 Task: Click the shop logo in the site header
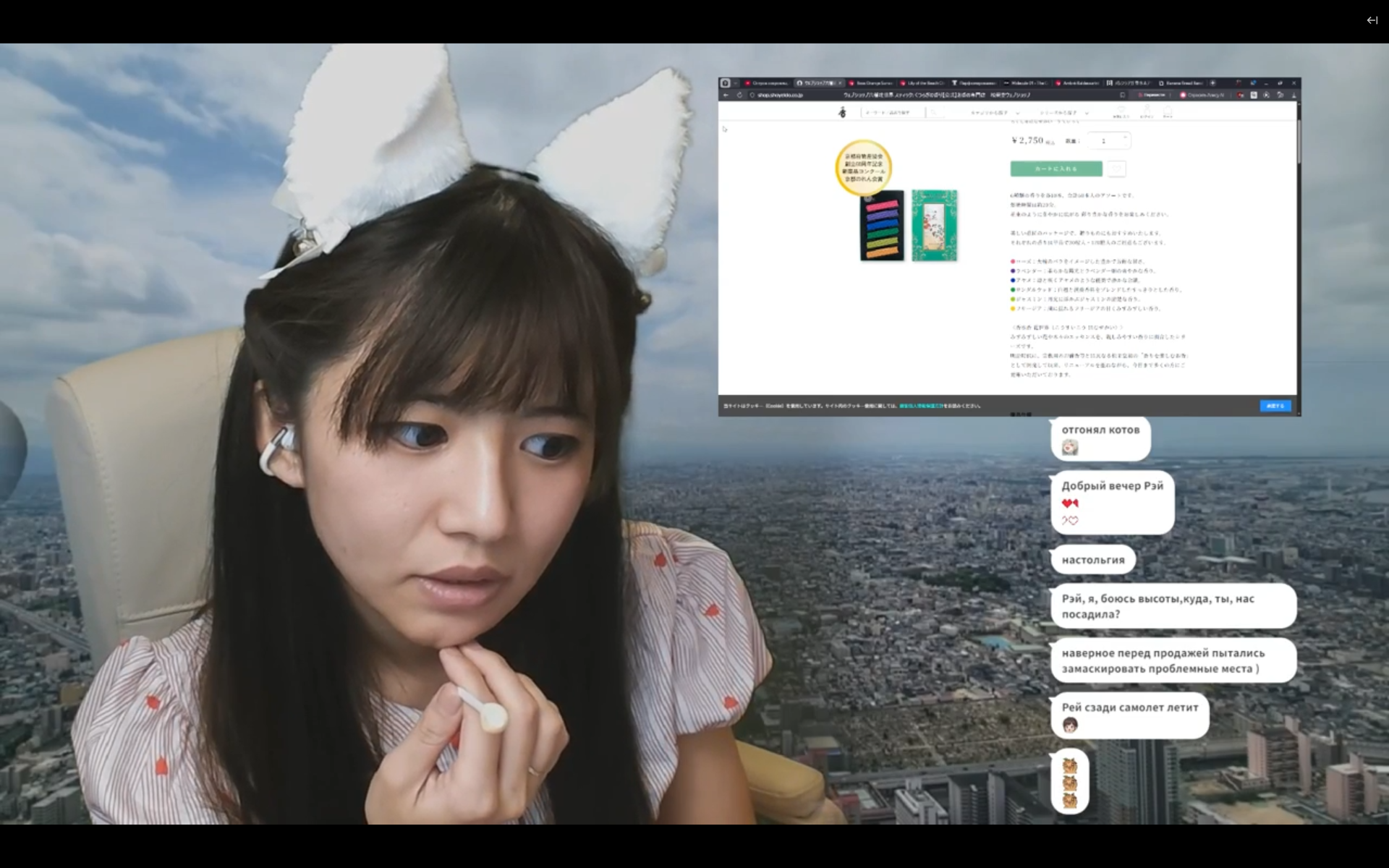tap(842, 112)
